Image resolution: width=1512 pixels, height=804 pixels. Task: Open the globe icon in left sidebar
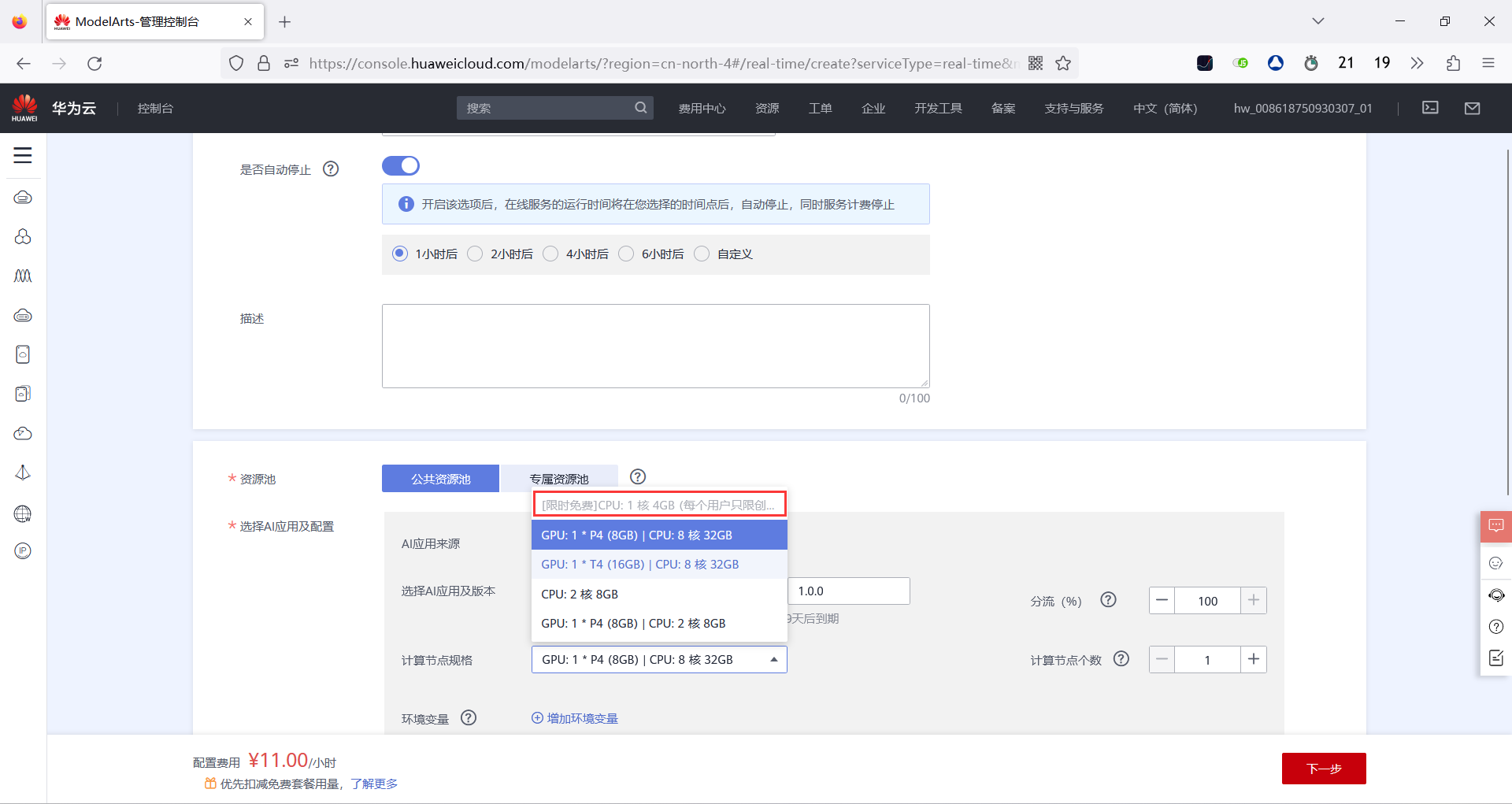pyautogui.click(x=23, y=514)
